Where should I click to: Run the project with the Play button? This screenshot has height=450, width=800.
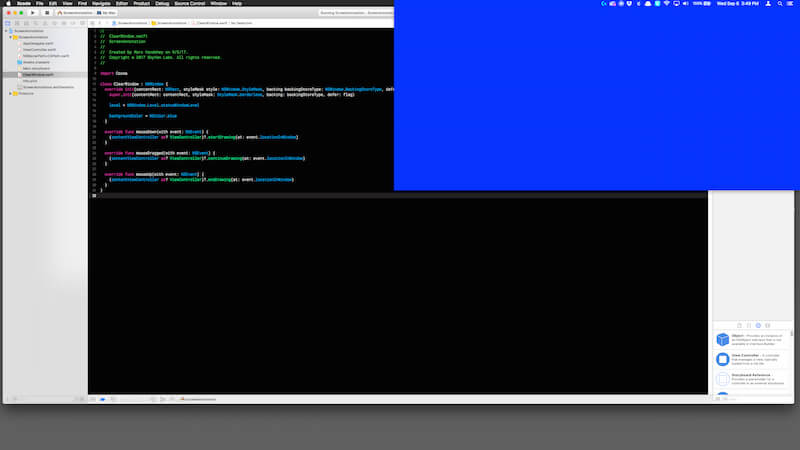[33, 13]
